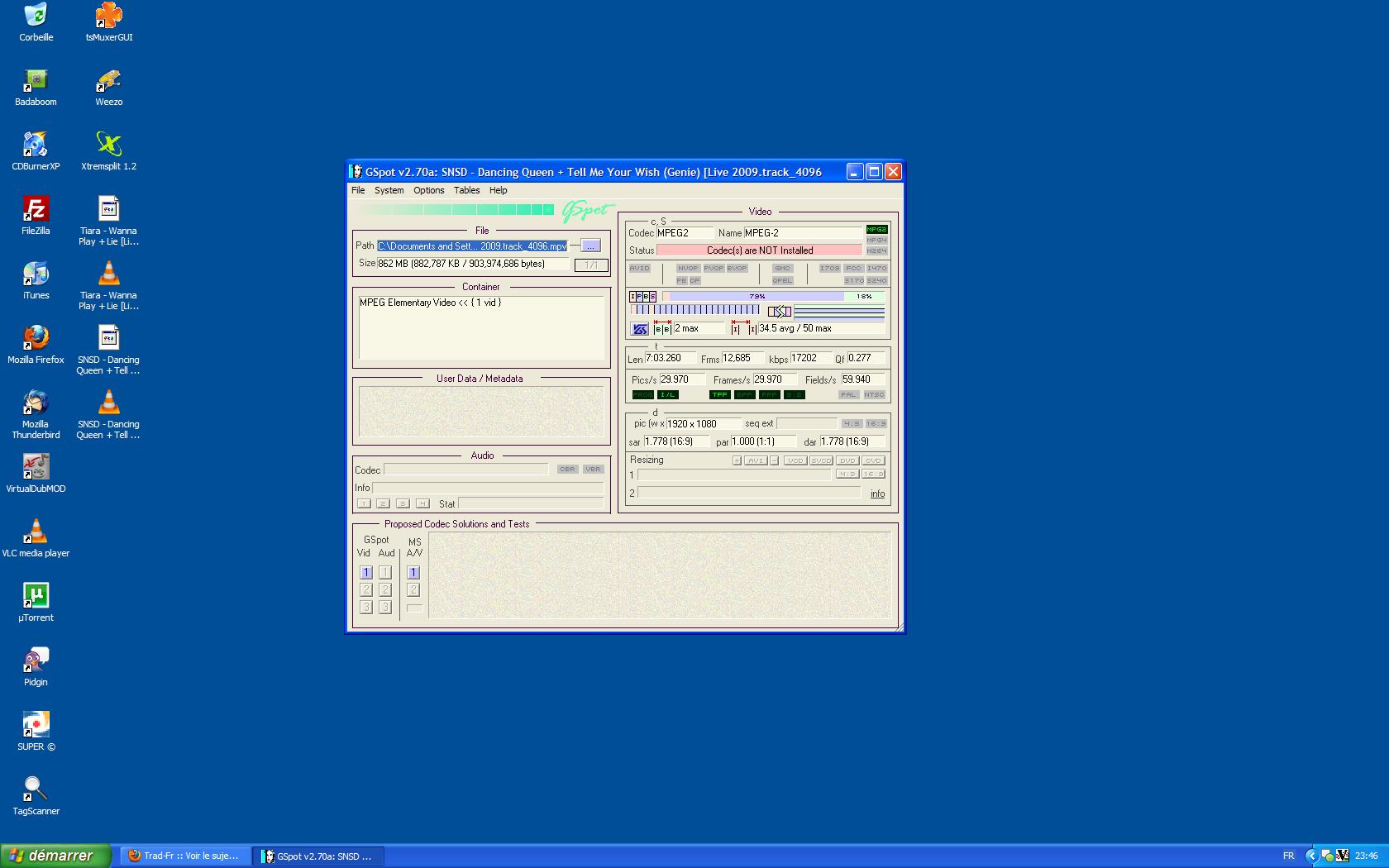Image resolution: width=1389 pixels, height=868 pixels.
Task: Select the VirtualDubMOD desktop icon
Action: tap(36, 466)
